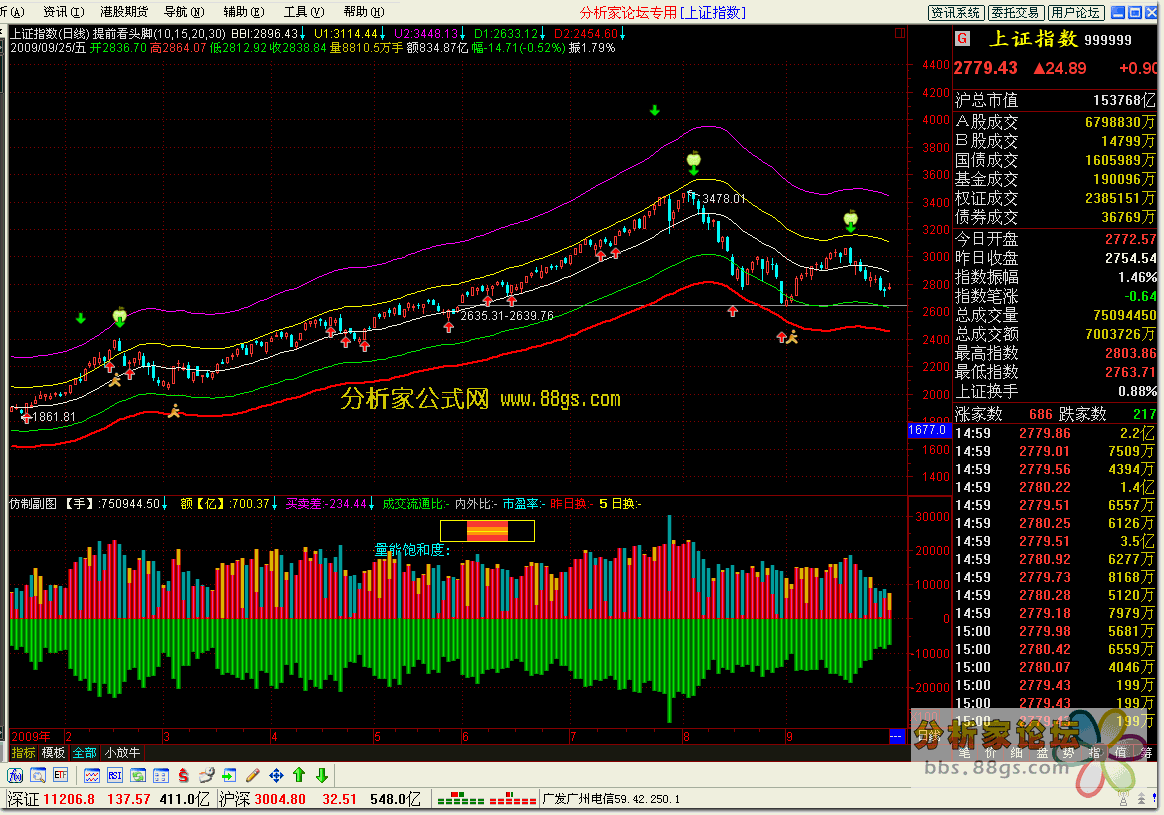Select the 全部 tab
This screenshot has height=815, width=1164.
(85, 753)
